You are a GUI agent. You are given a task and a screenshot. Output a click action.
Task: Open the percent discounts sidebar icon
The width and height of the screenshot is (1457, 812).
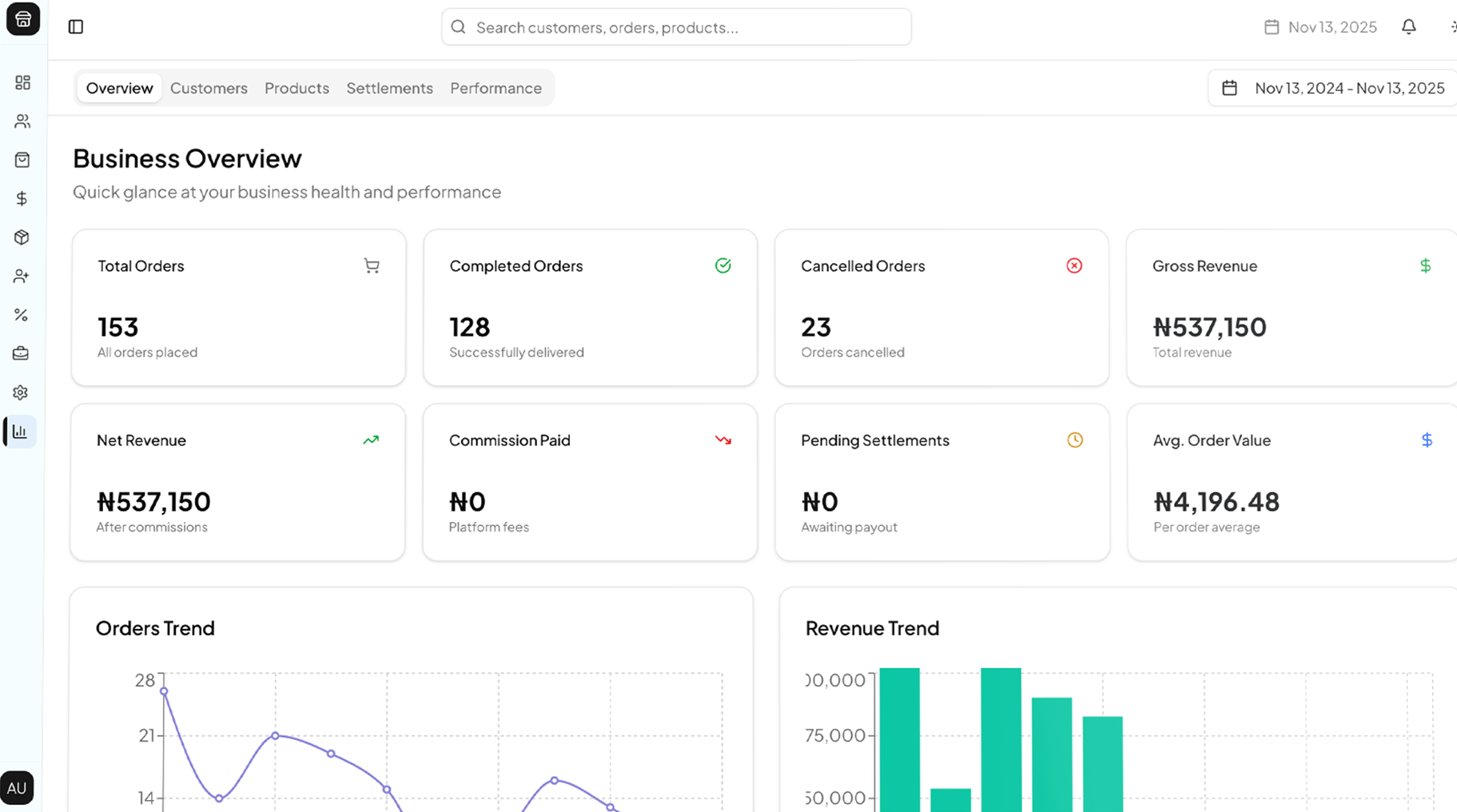22,315
